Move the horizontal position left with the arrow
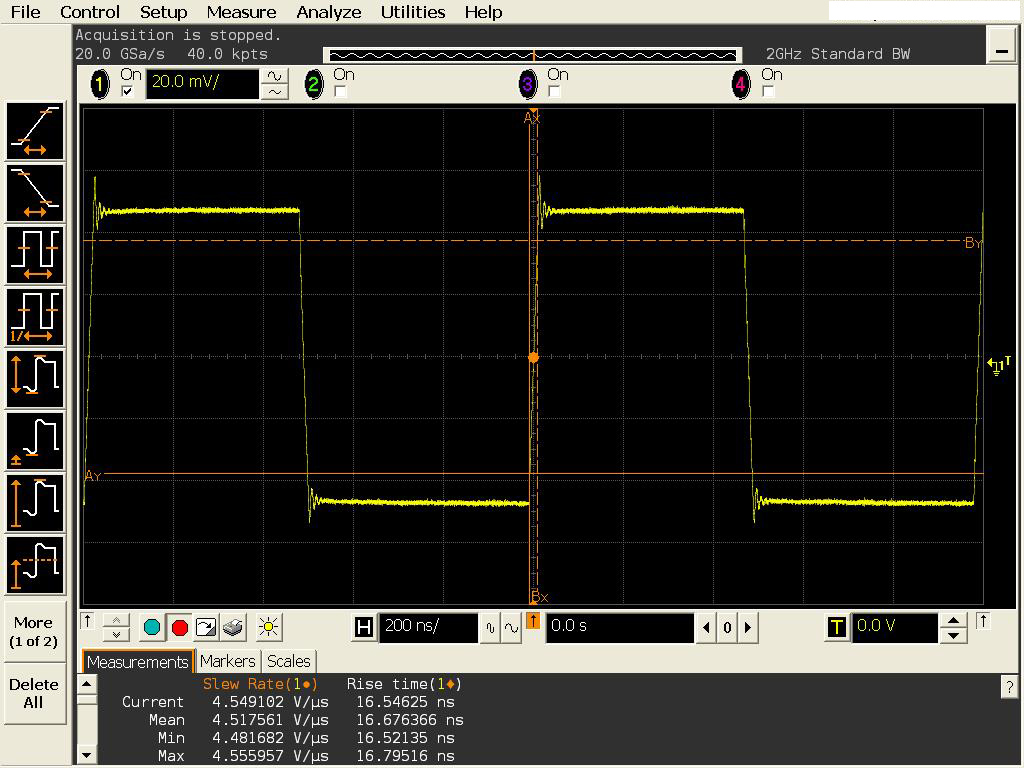This screenshot has width=1024, height=768. point(706,628)
